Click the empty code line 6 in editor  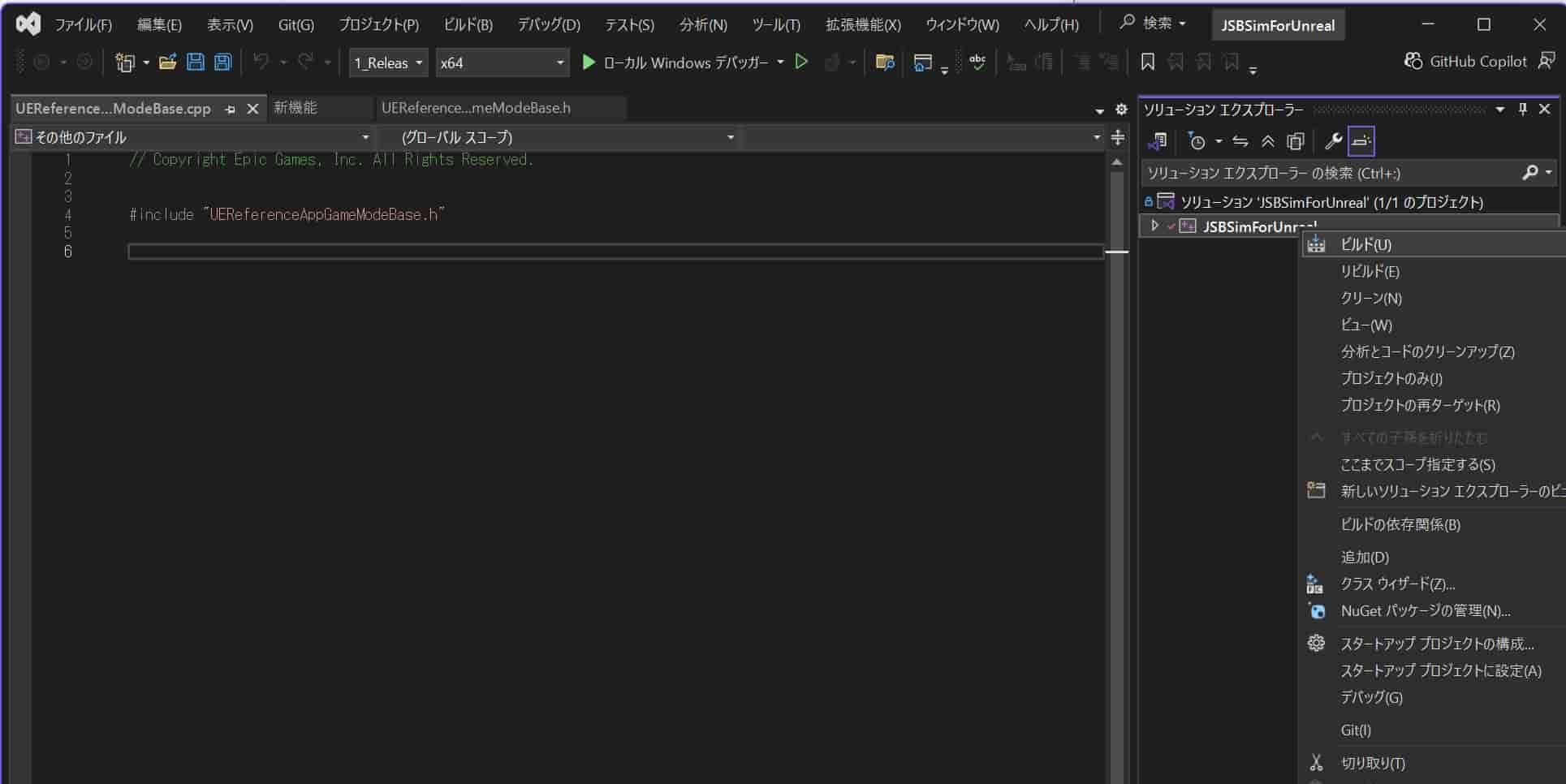(615, 252)
